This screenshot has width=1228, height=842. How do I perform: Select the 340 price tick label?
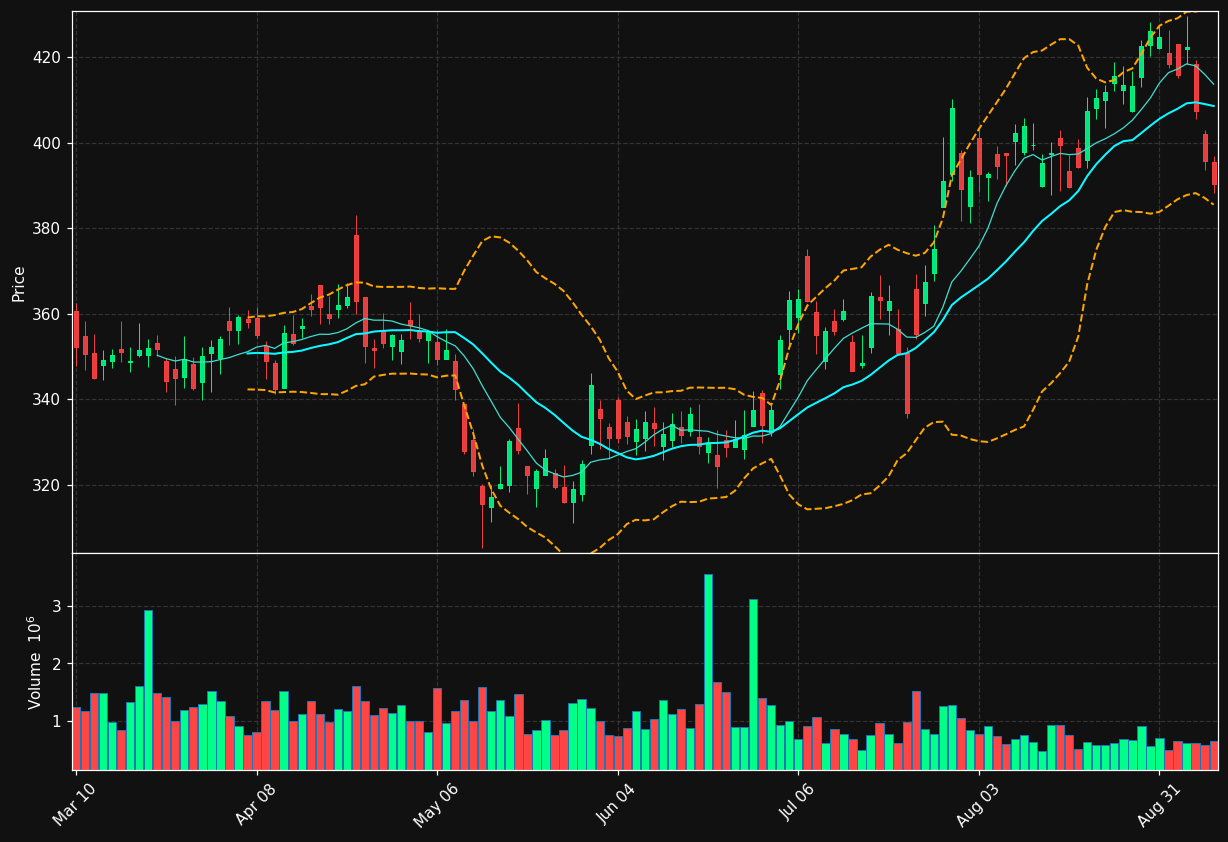tap(47, 399)
